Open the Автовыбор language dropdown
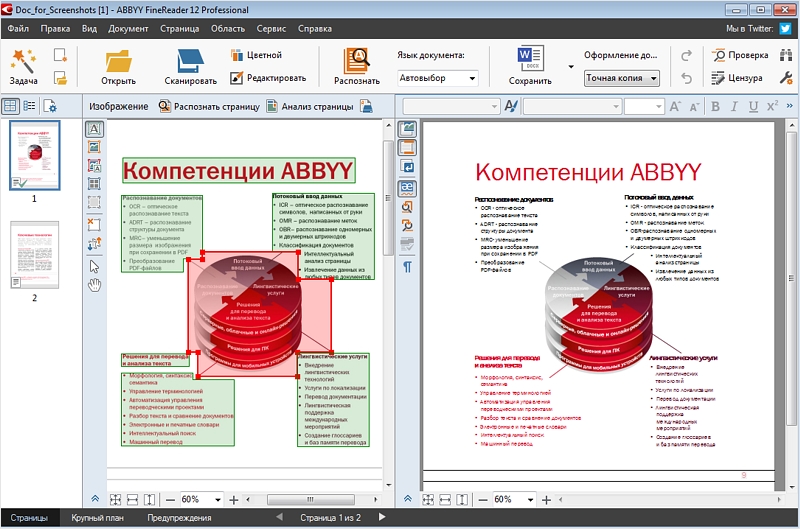 [x=437, y=78]
